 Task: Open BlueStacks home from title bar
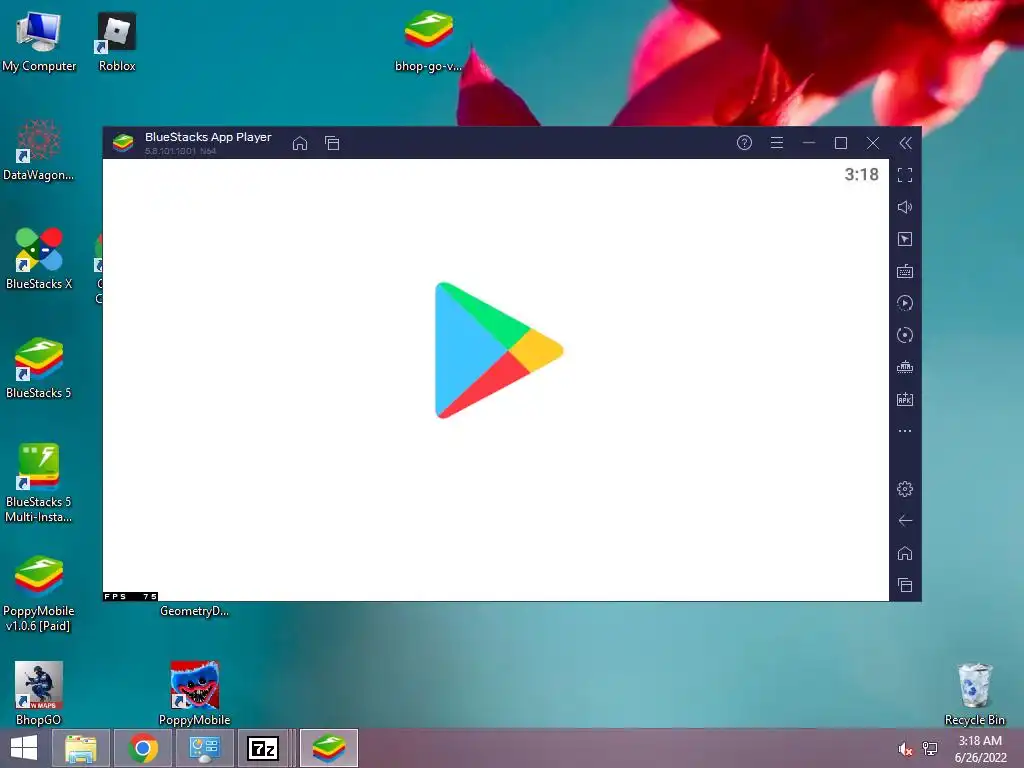300,143
